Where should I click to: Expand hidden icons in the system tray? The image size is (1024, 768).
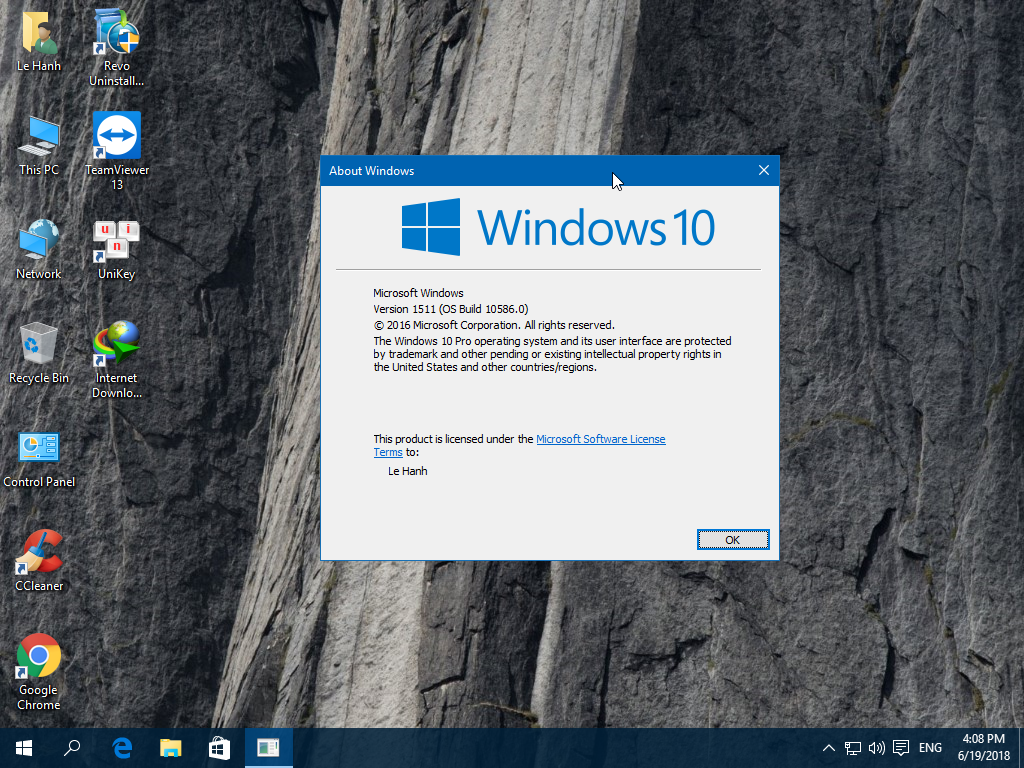829,747
